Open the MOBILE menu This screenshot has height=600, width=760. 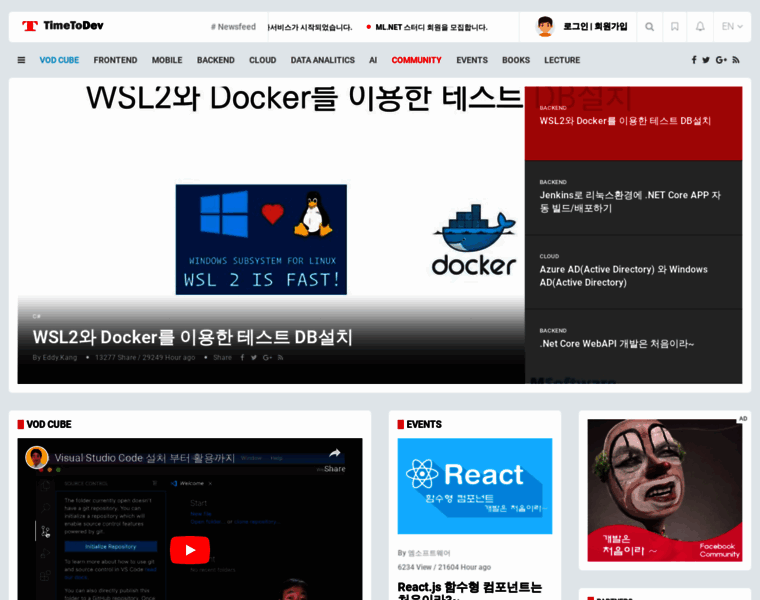(167, 60)
